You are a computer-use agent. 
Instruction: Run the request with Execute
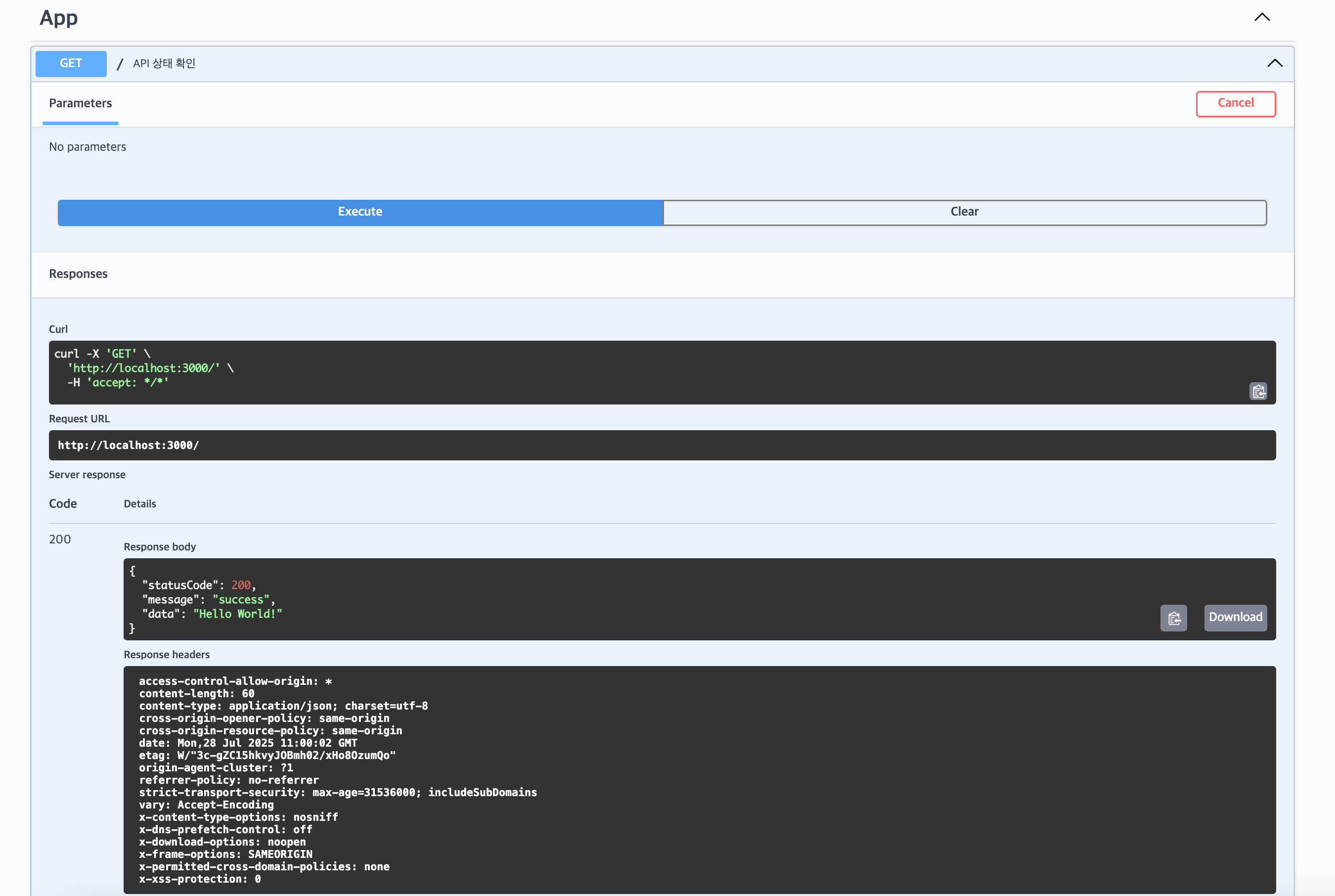click(x=360, y=212)
